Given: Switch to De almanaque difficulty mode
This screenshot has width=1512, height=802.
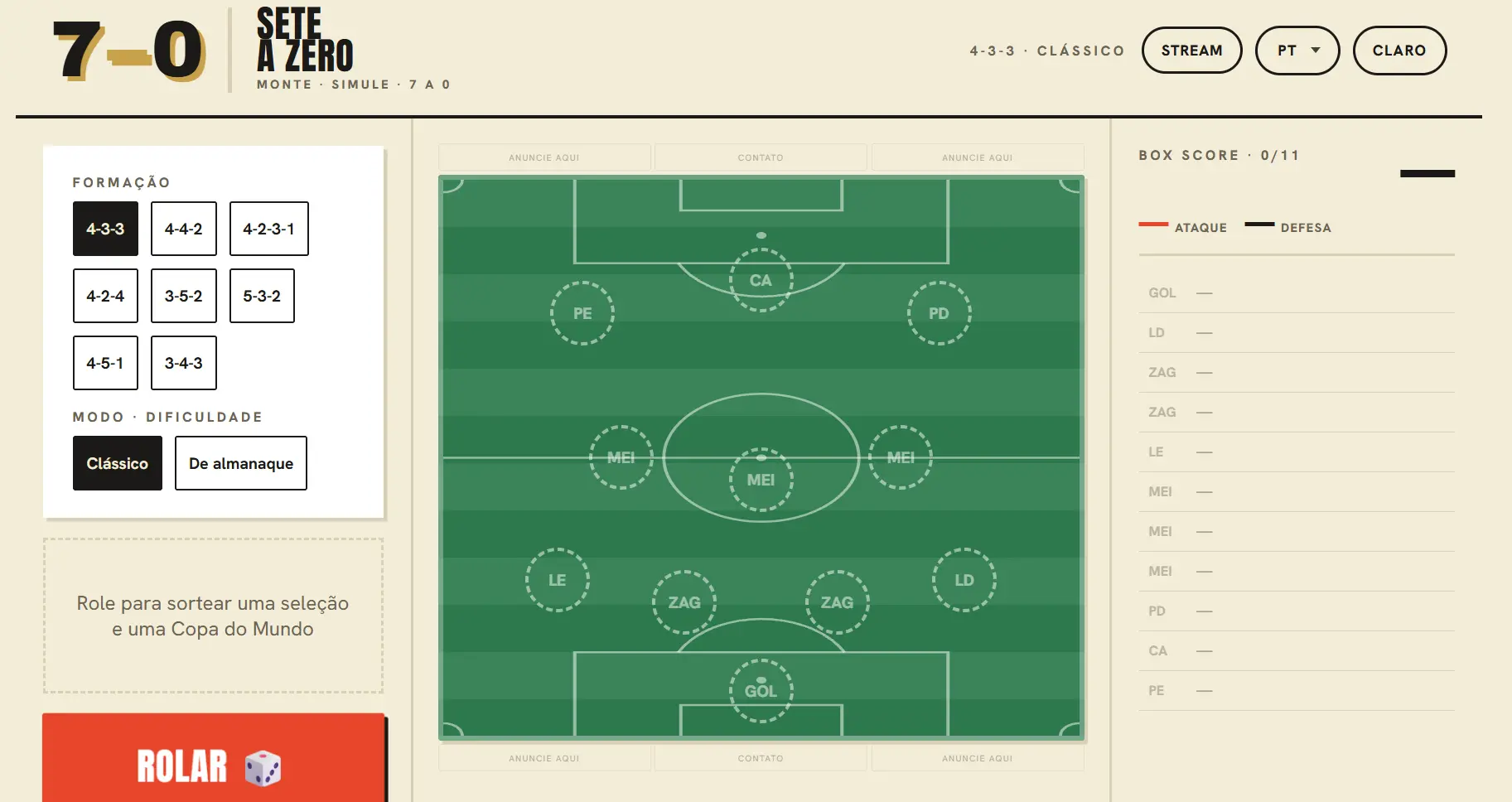Looking at the screenshot, I should pos(241,463).
